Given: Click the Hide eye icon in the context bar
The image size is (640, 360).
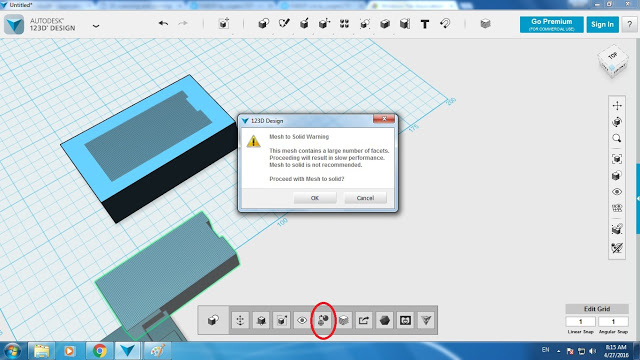Looking at the screenshot, I should (x=302, y=320).
